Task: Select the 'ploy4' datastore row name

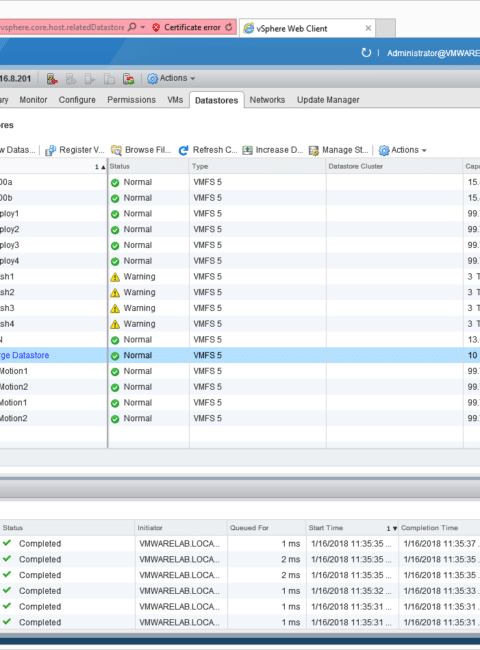Action: [10, 261]
